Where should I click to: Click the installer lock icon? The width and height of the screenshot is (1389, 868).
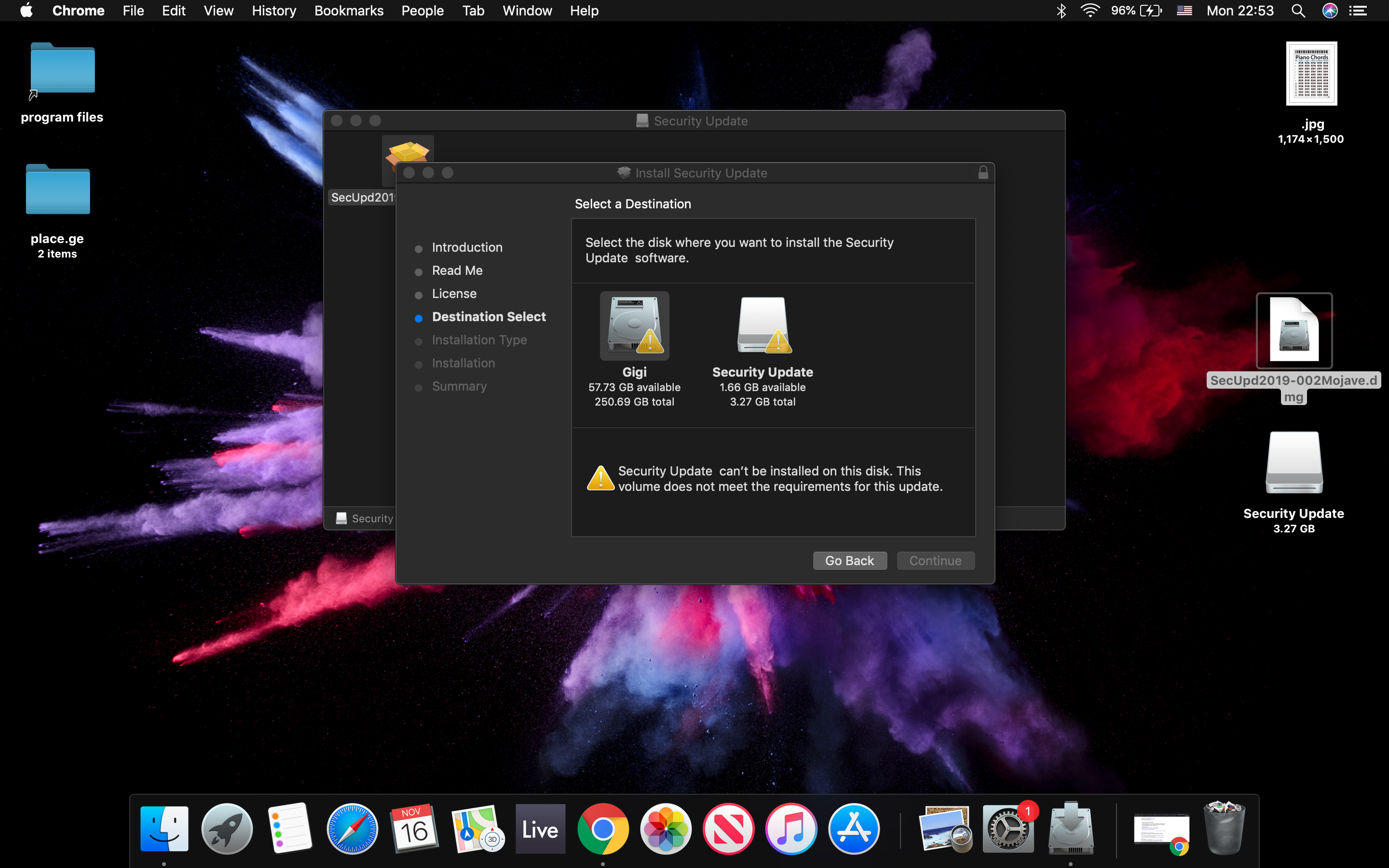point(982,173)
